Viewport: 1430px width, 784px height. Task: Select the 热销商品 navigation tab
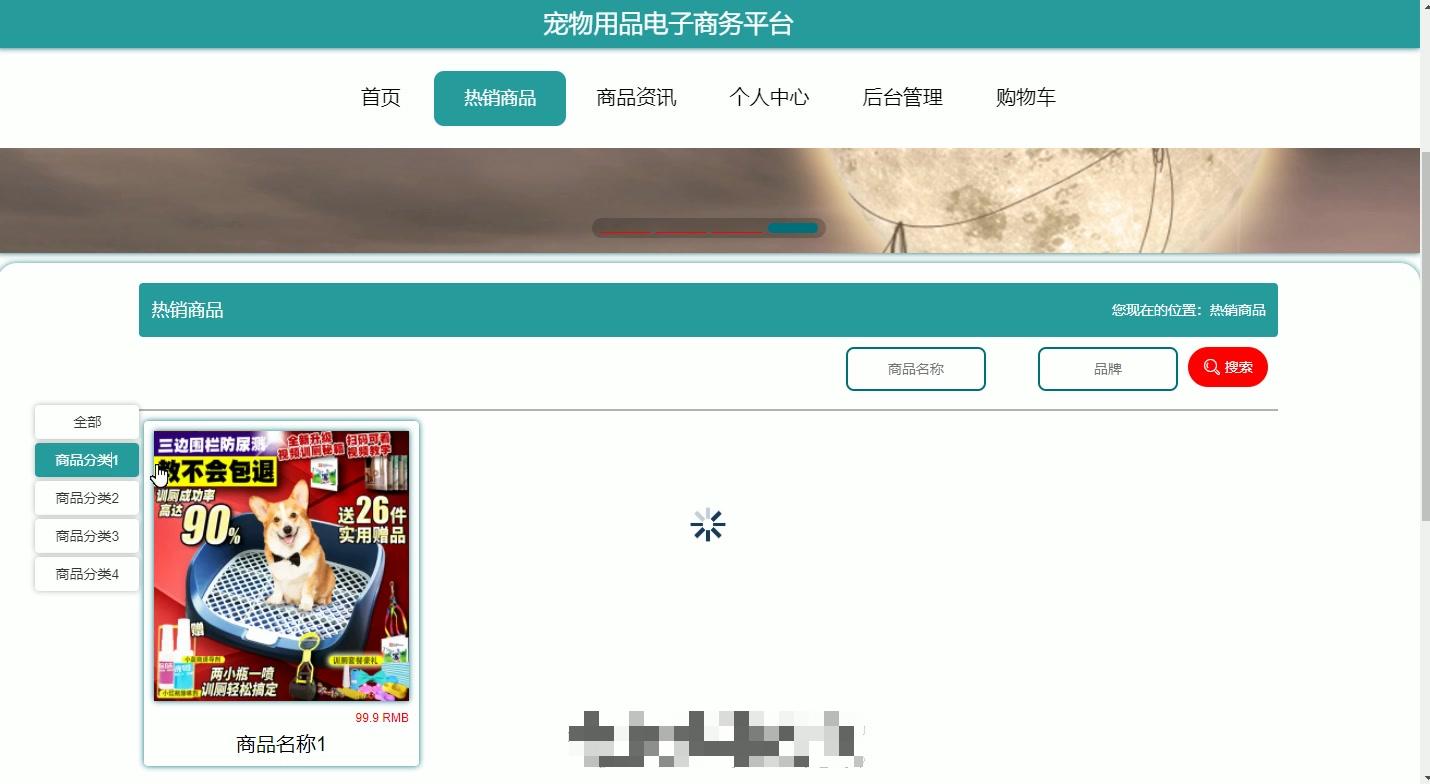(x=500, y=98)
